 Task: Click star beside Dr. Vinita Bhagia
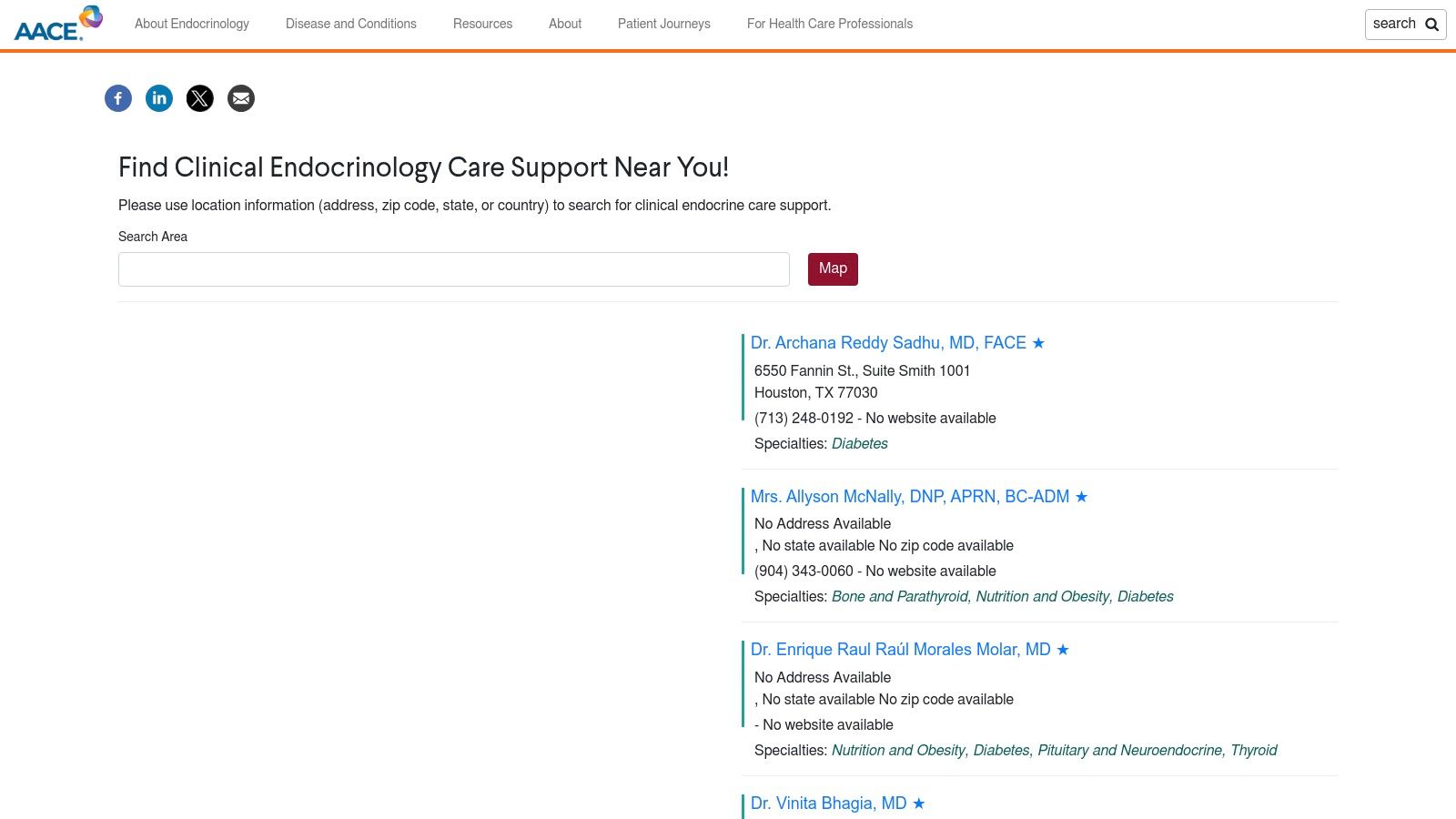click(919, 804)
